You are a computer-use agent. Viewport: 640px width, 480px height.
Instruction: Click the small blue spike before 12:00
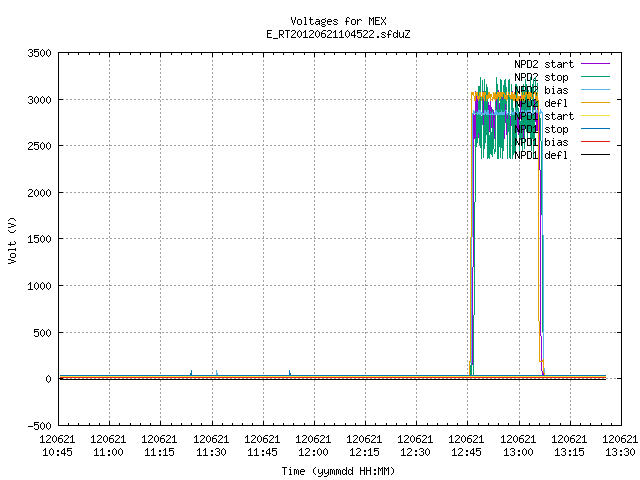pos(290,373)
